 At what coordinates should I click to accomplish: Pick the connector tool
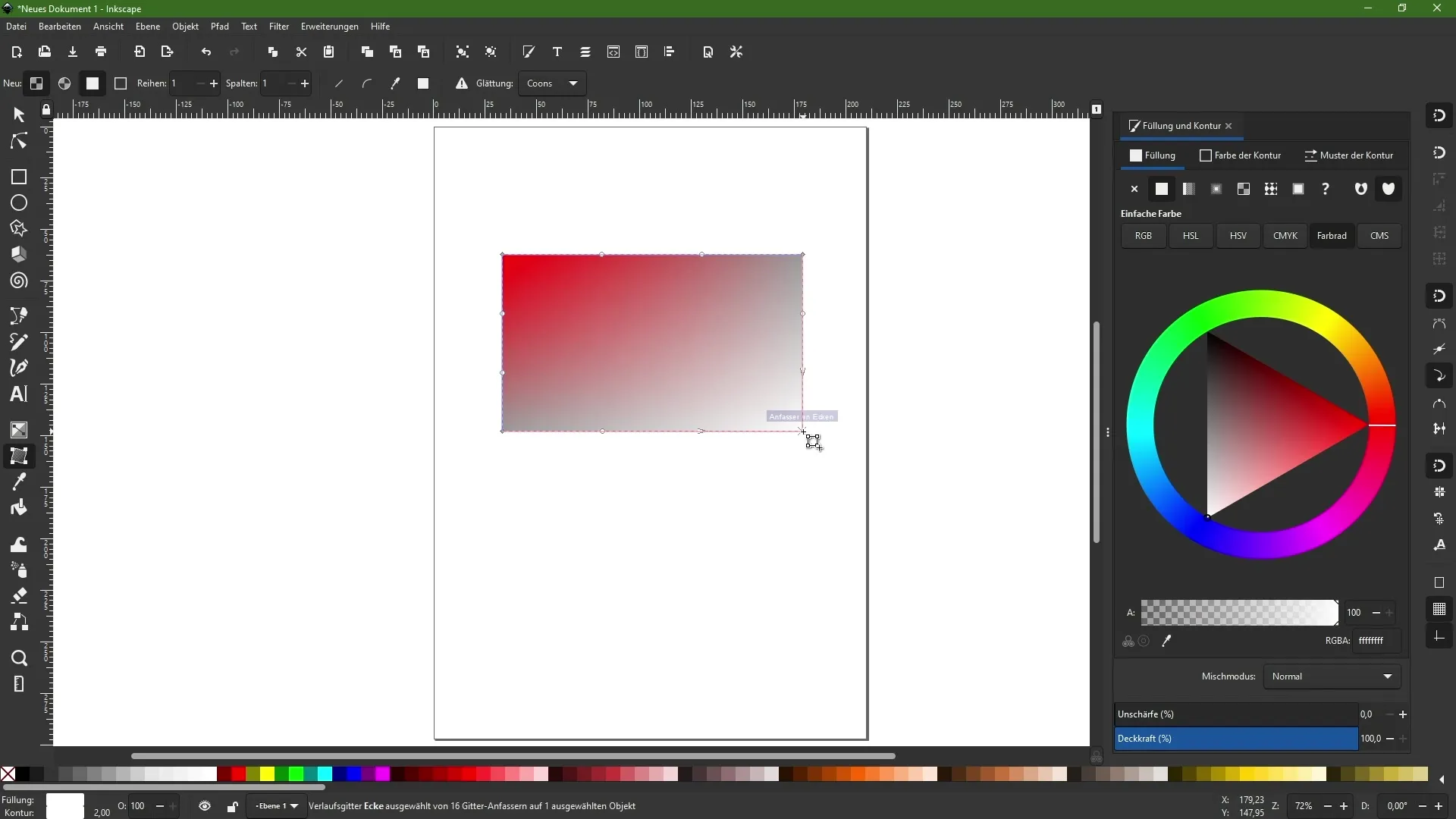(19, 622)
